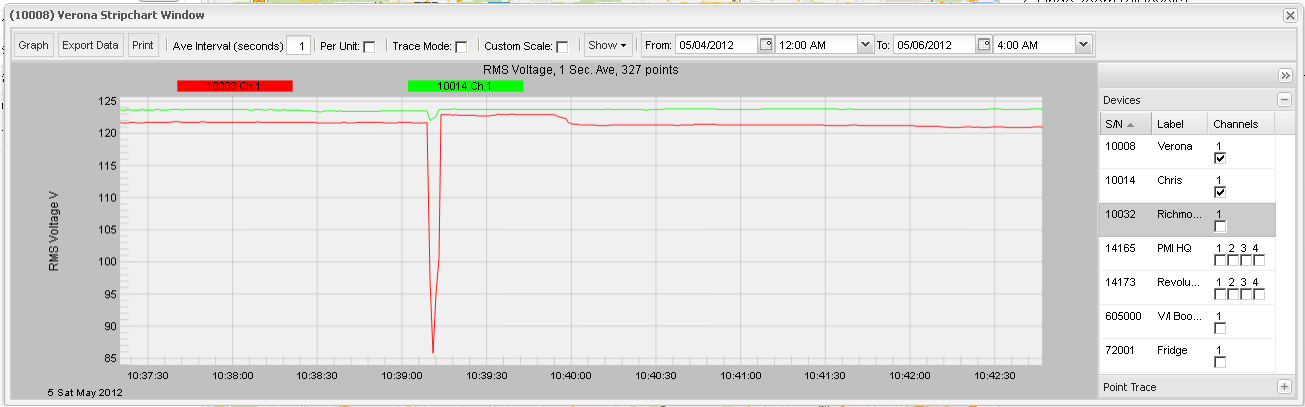Click the chart title RMS Voltage 1 Sec. Ave
Viewport: 1305px width, 407px height.
click(580, 70)
